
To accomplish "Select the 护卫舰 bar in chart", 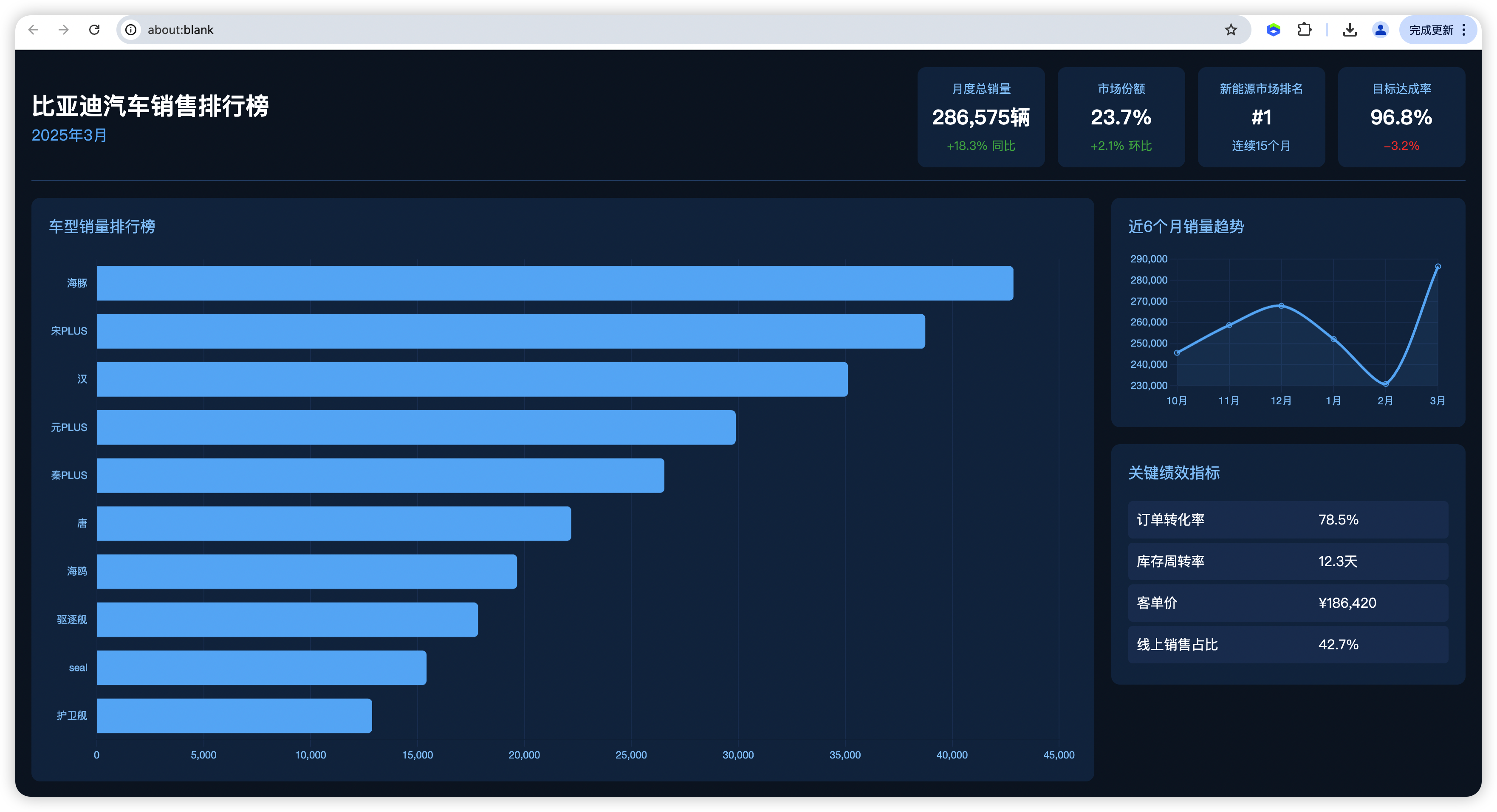I will [234, 716].
